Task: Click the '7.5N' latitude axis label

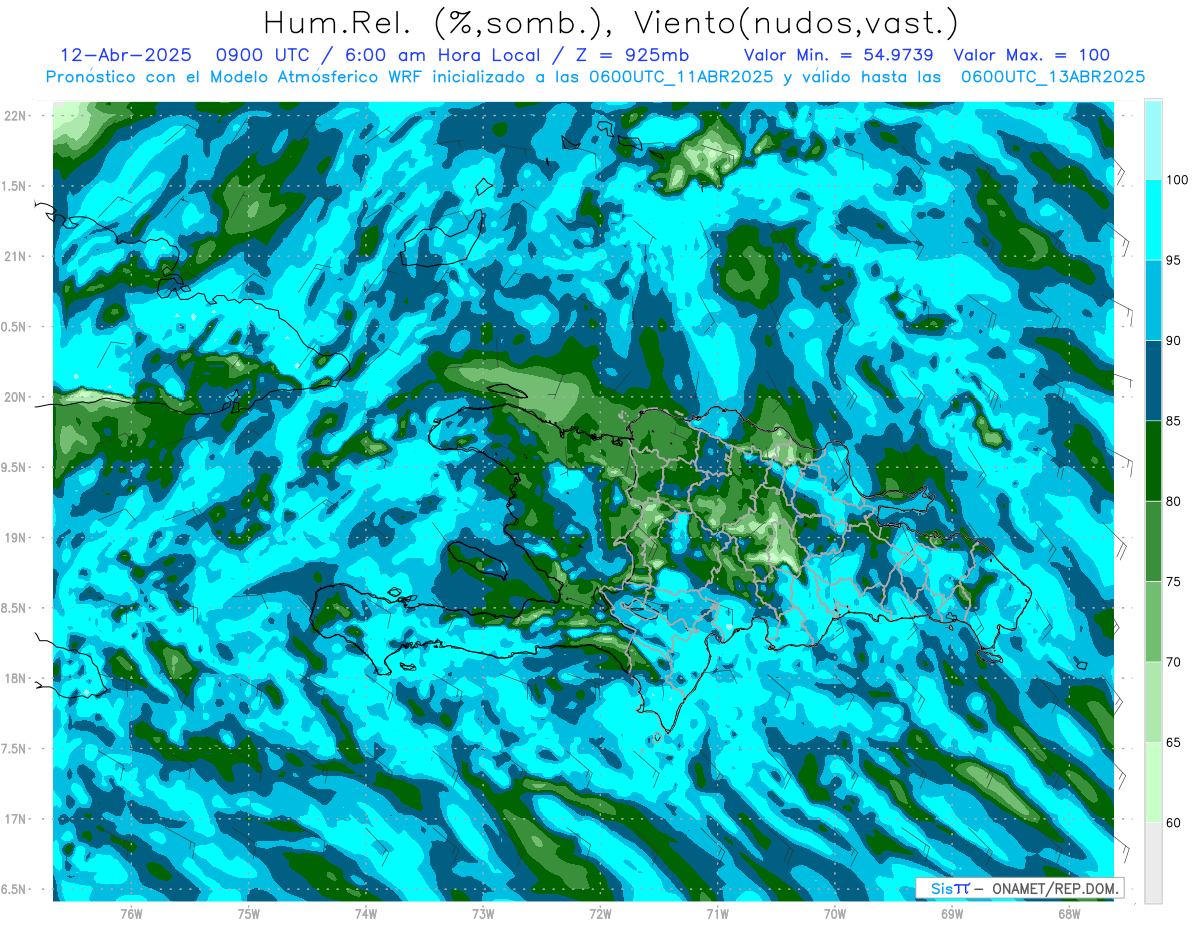Action: click(14, 748)
